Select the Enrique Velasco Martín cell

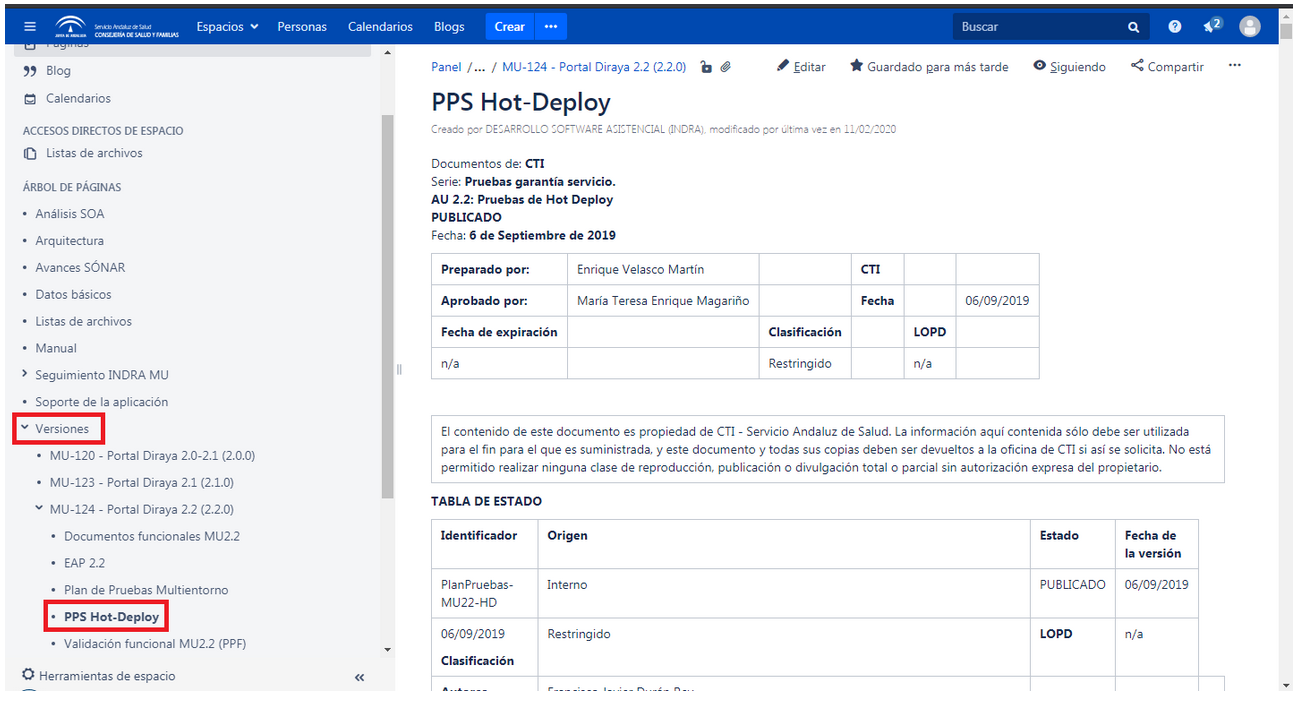point(663,270)
